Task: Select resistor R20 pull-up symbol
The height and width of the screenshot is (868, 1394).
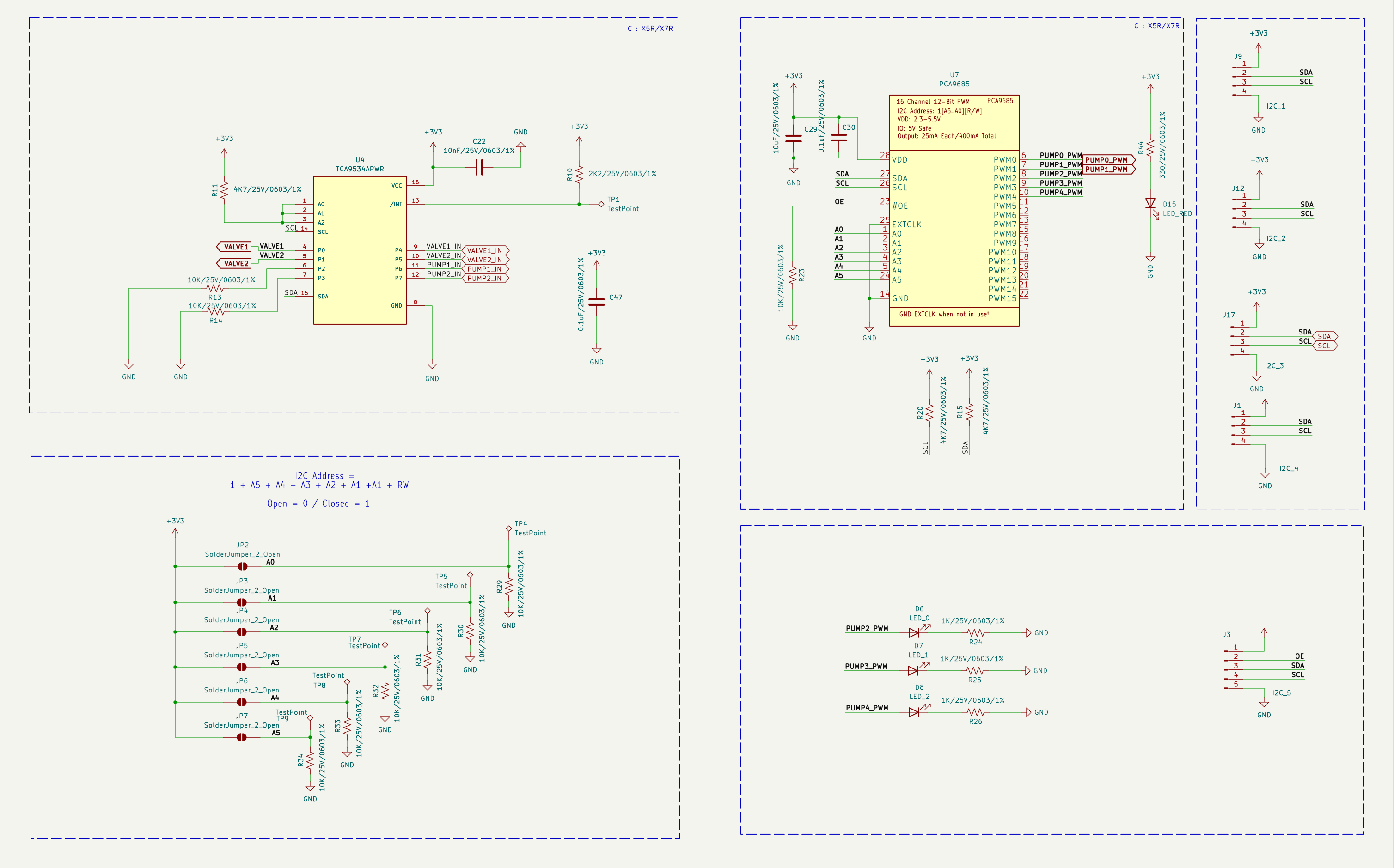Action: (x=929, y=413)
